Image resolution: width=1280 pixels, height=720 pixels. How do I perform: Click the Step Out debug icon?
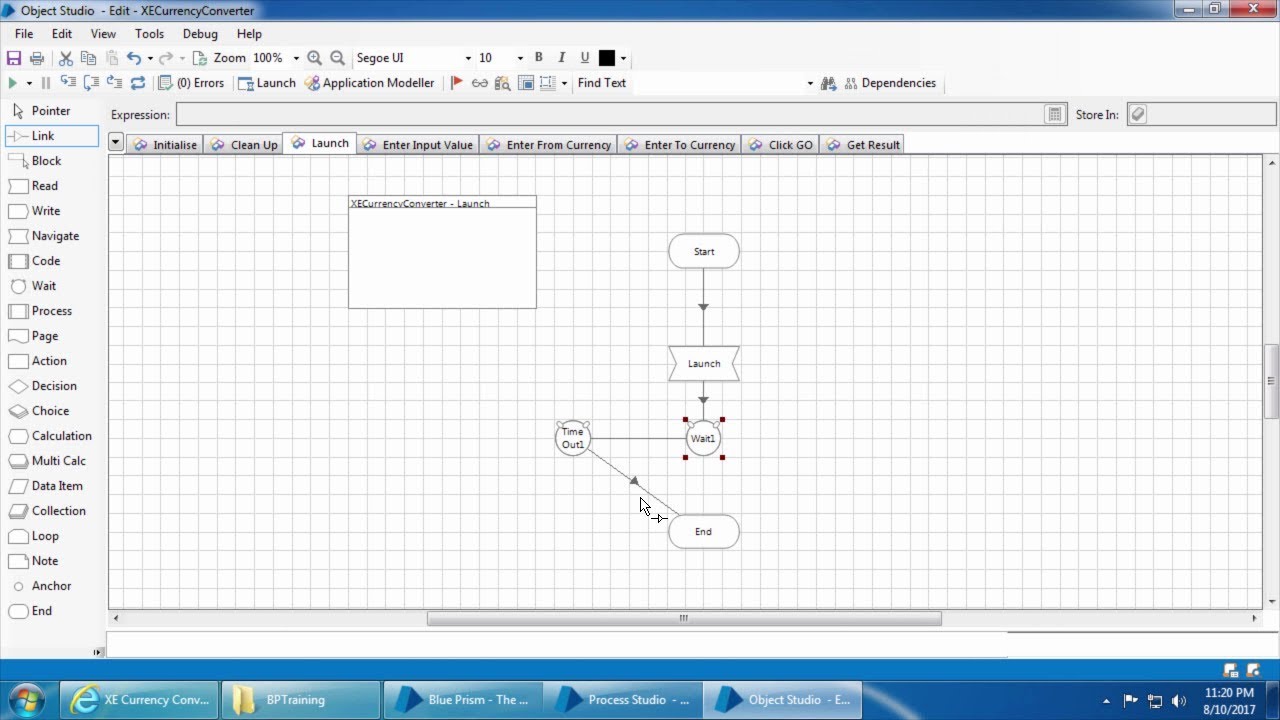[x=114, y=83]
